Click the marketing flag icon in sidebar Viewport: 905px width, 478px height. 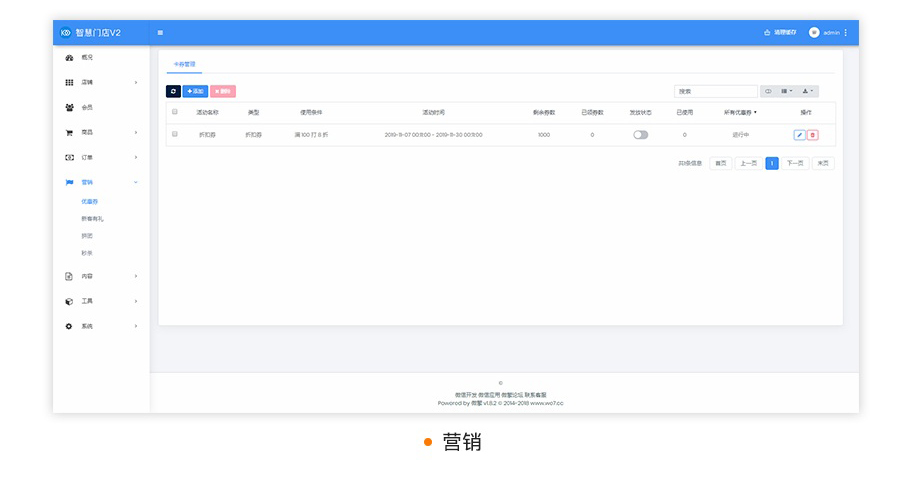pyautogui.click(x=69, y=182)
